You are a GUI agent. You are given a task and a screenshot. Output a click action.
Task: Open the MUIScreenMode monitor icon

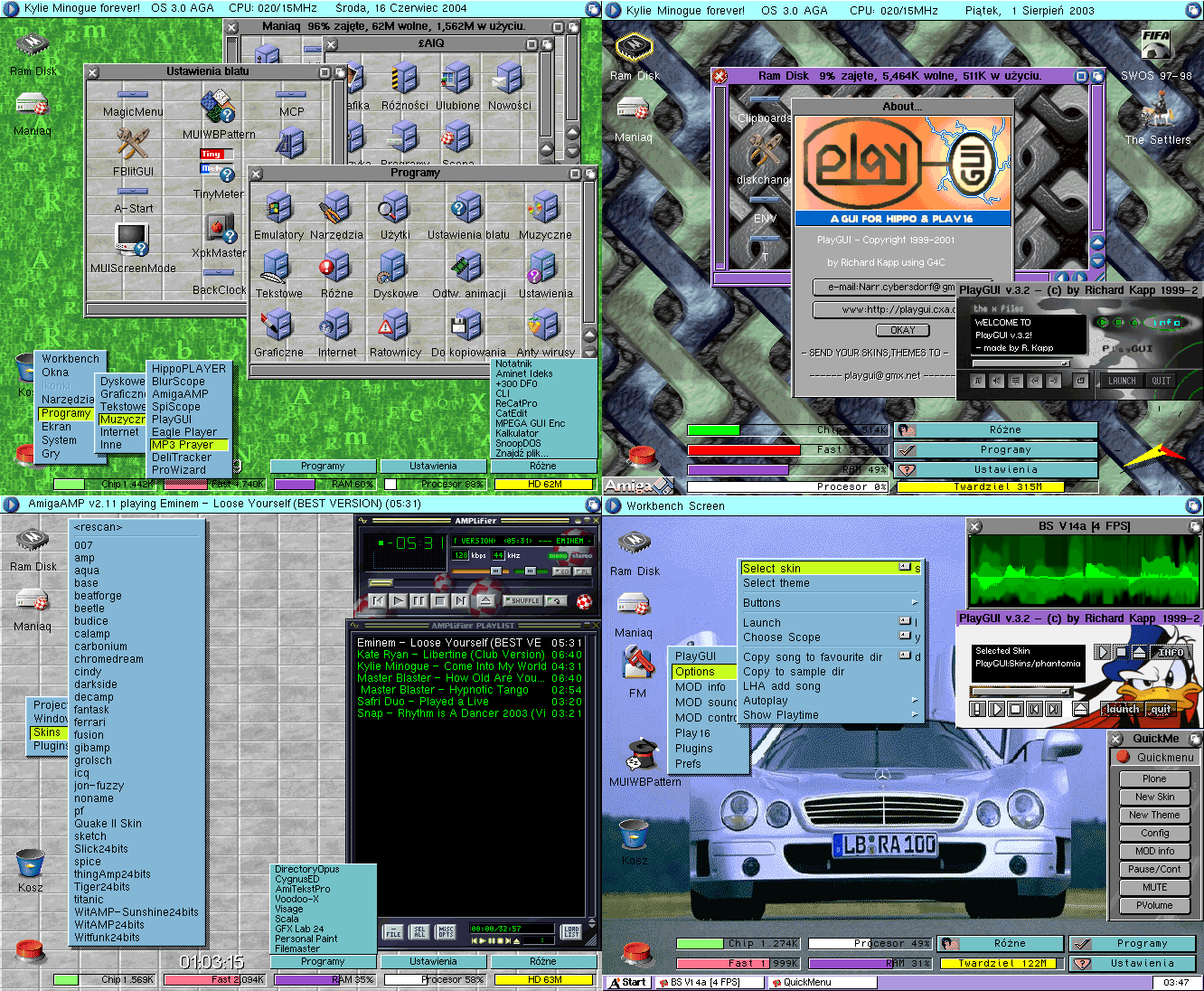point(133,247)
